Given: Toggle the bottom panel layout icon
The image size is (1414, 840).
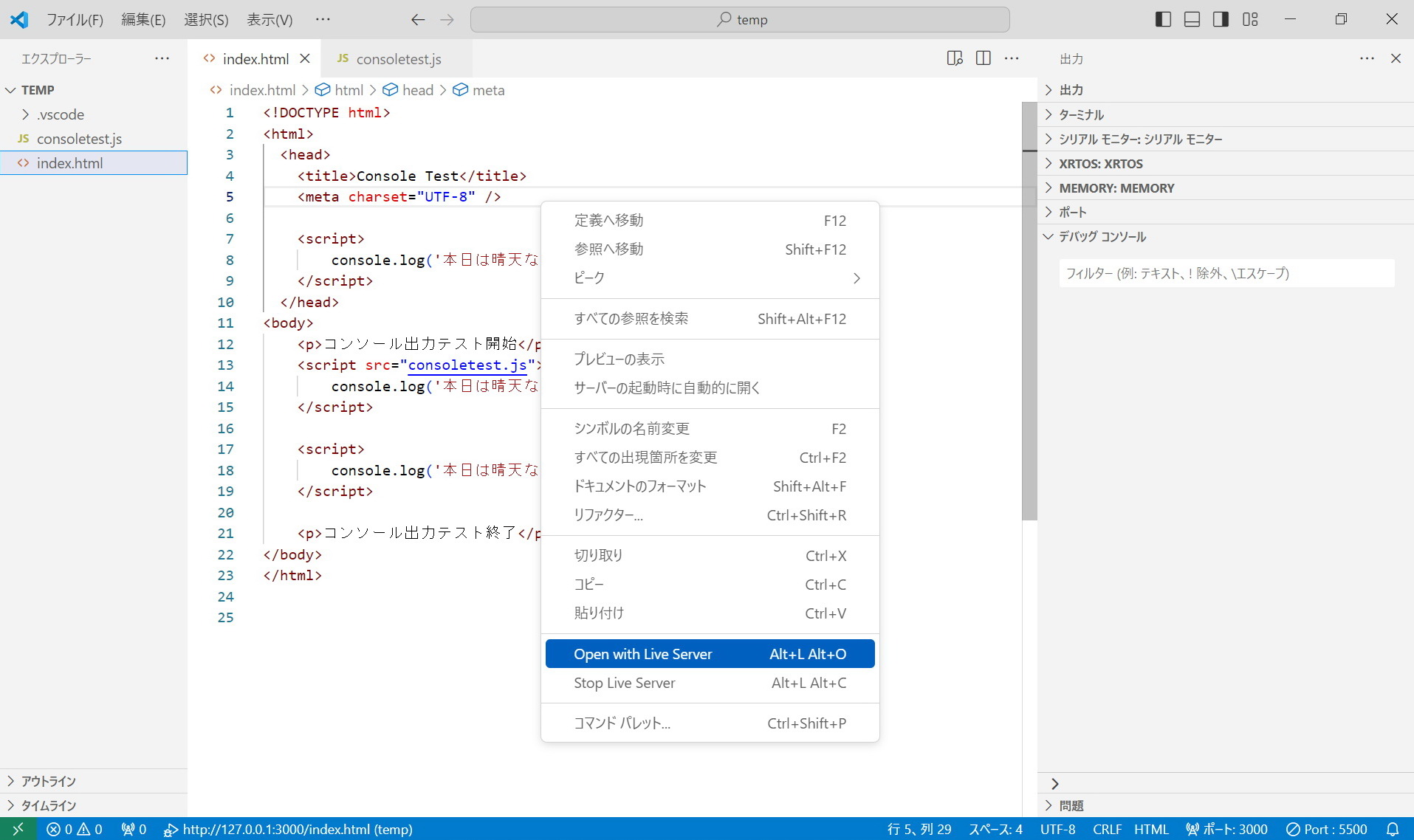Looking at the screenshot, I should coord(1192,19).
